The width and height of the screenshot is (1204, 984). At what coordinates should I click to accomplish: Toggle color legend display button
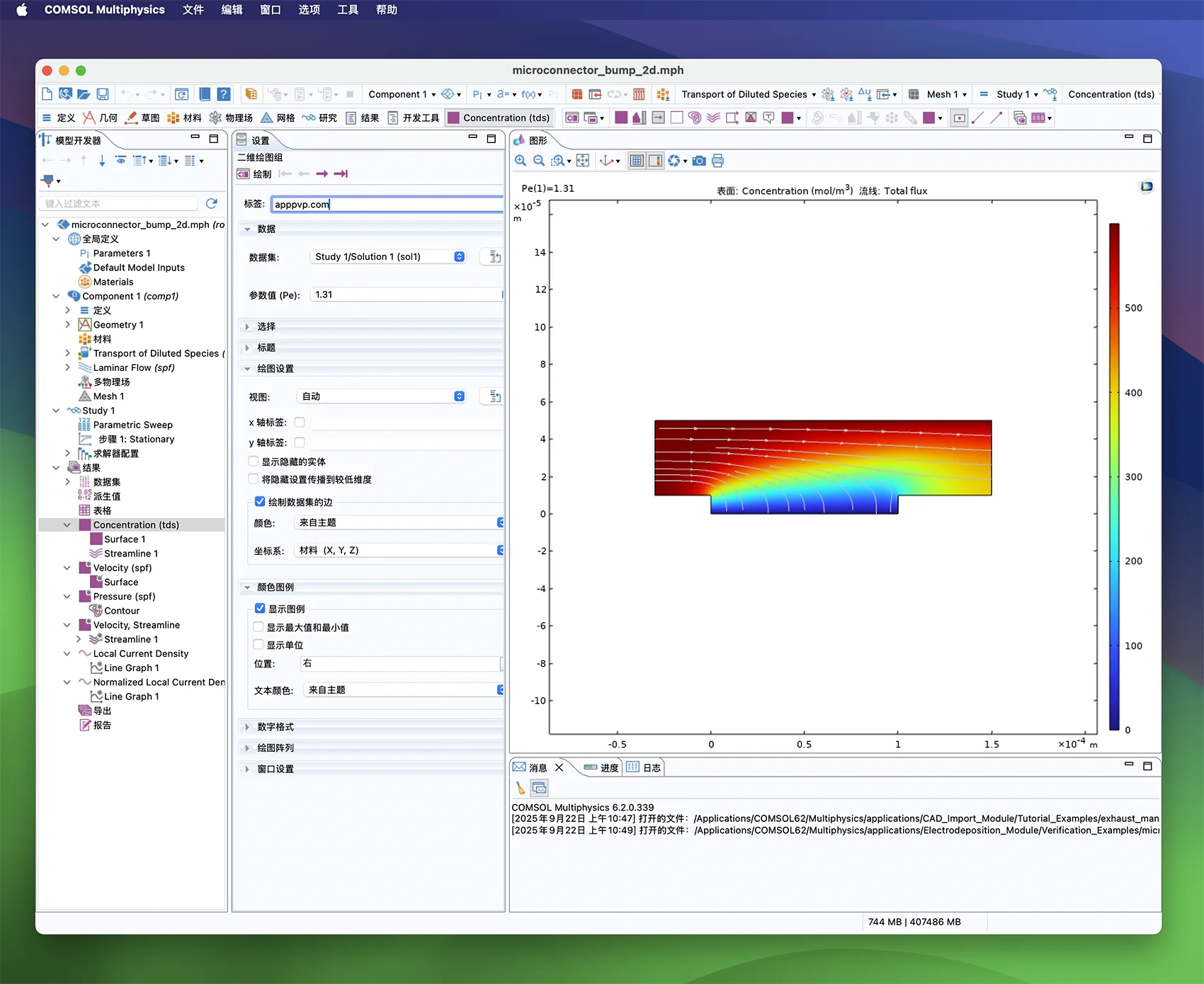pos(656,161)
